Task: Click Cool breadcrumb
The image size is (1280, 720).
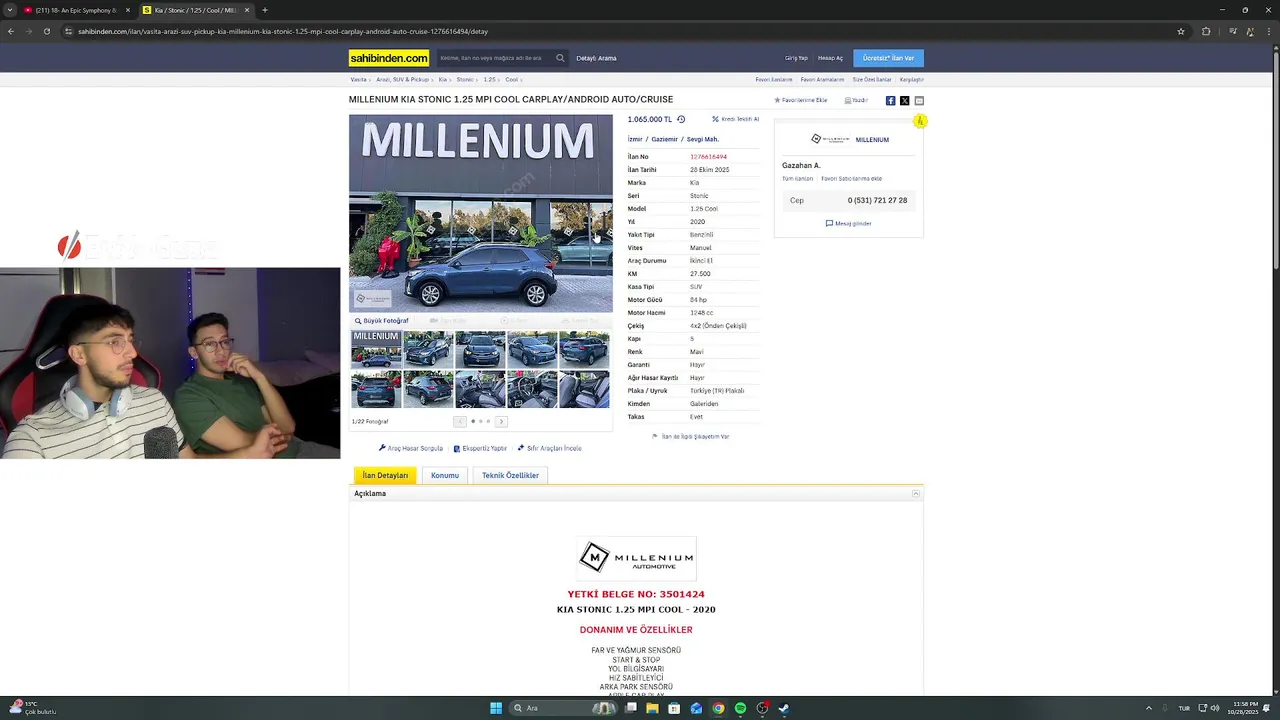Action: [x=511, y=79]
